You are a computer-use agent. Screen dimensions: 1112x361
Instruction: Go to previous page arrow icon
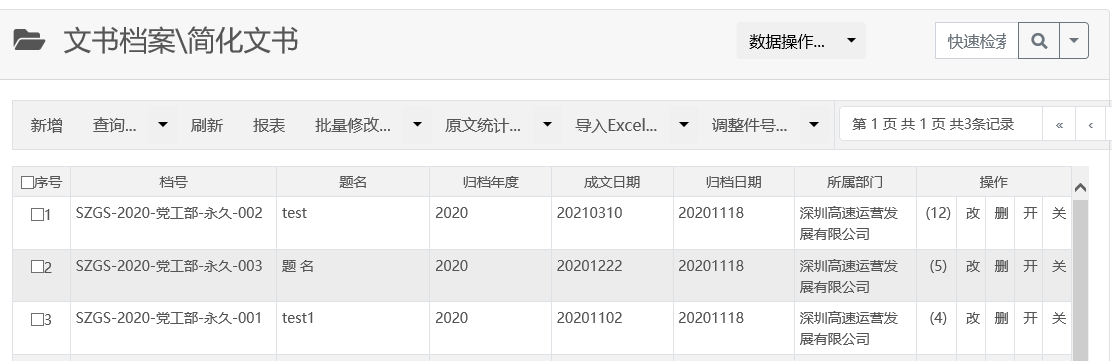tap(1091, 125)
